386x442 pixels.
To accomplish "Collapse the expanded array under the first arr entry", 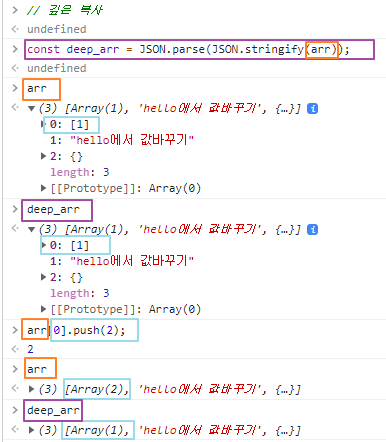I will 32,109.
